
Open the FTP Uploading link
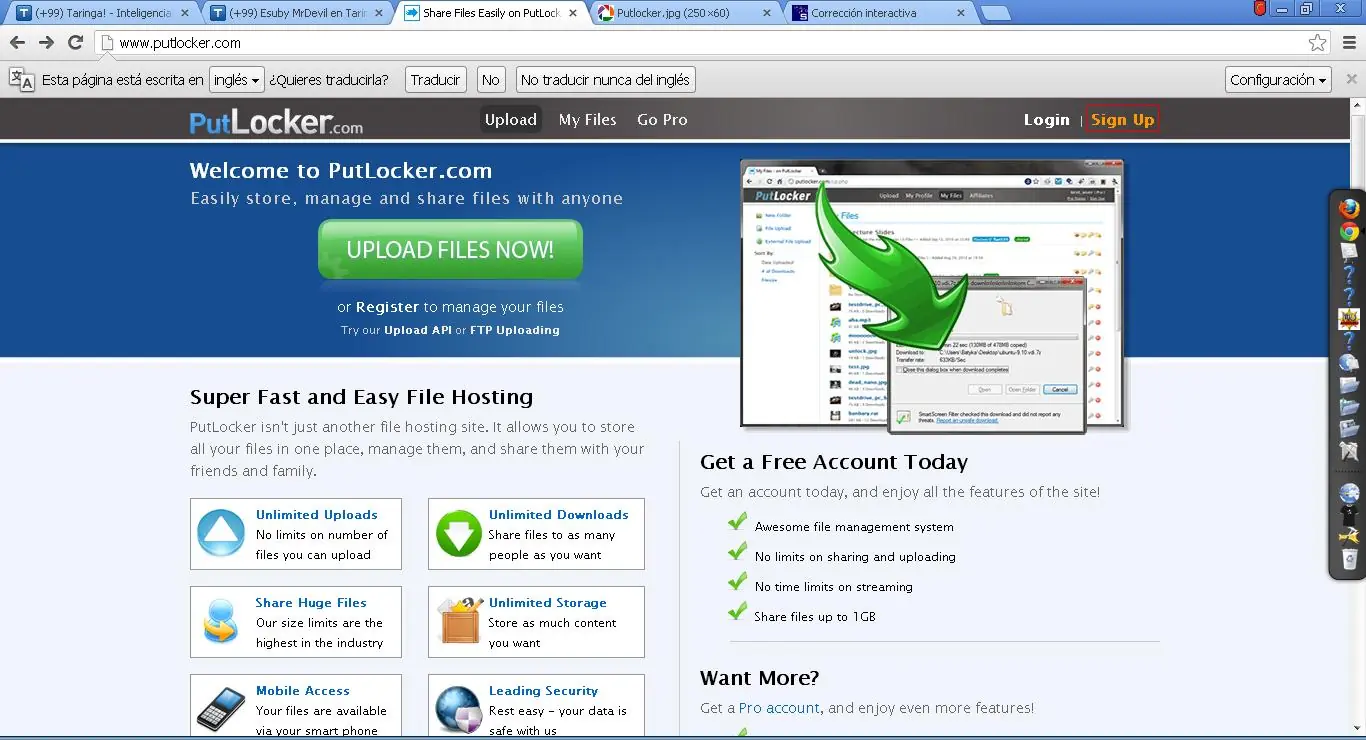click(x=515, y=330)
